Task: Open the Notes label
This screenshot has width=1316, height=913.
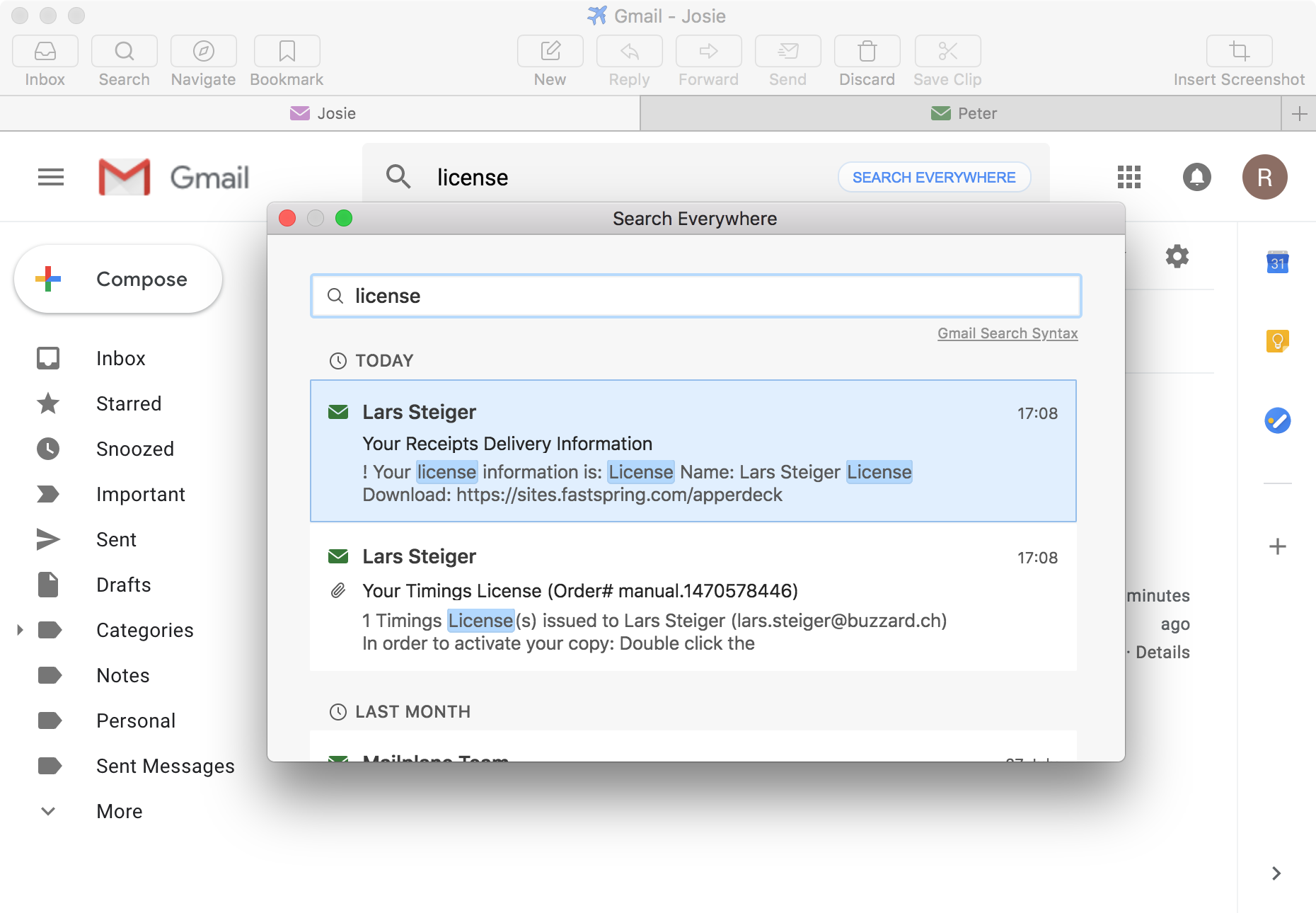Action: [123, 675]
